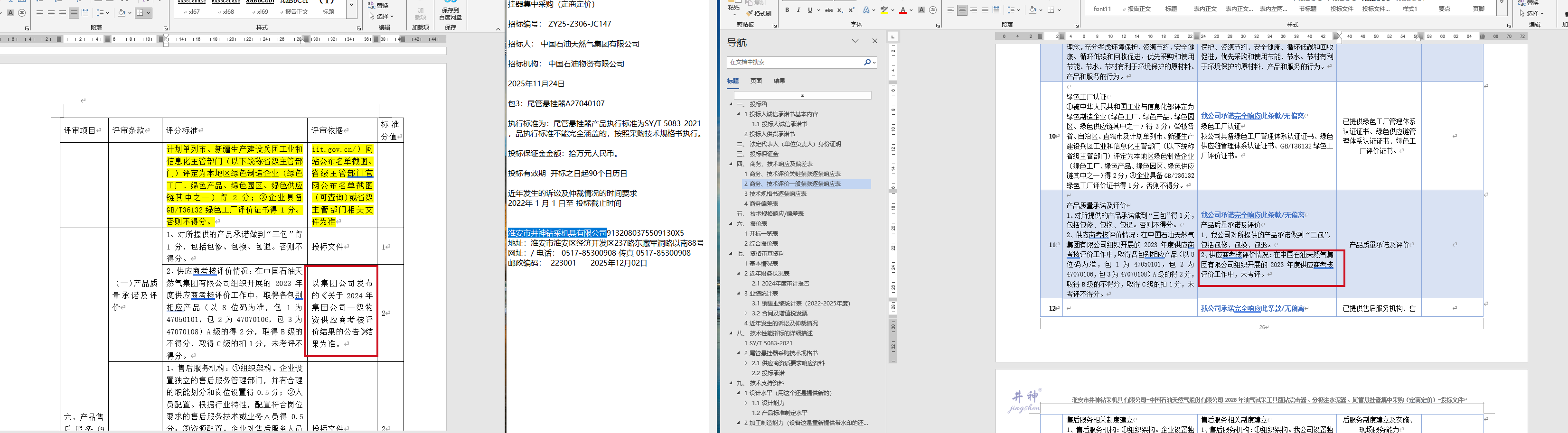Go to heading 1 SY/T 5083-2021
Viewport: 1568px width, 433px height.
click(x=768, y=343)
